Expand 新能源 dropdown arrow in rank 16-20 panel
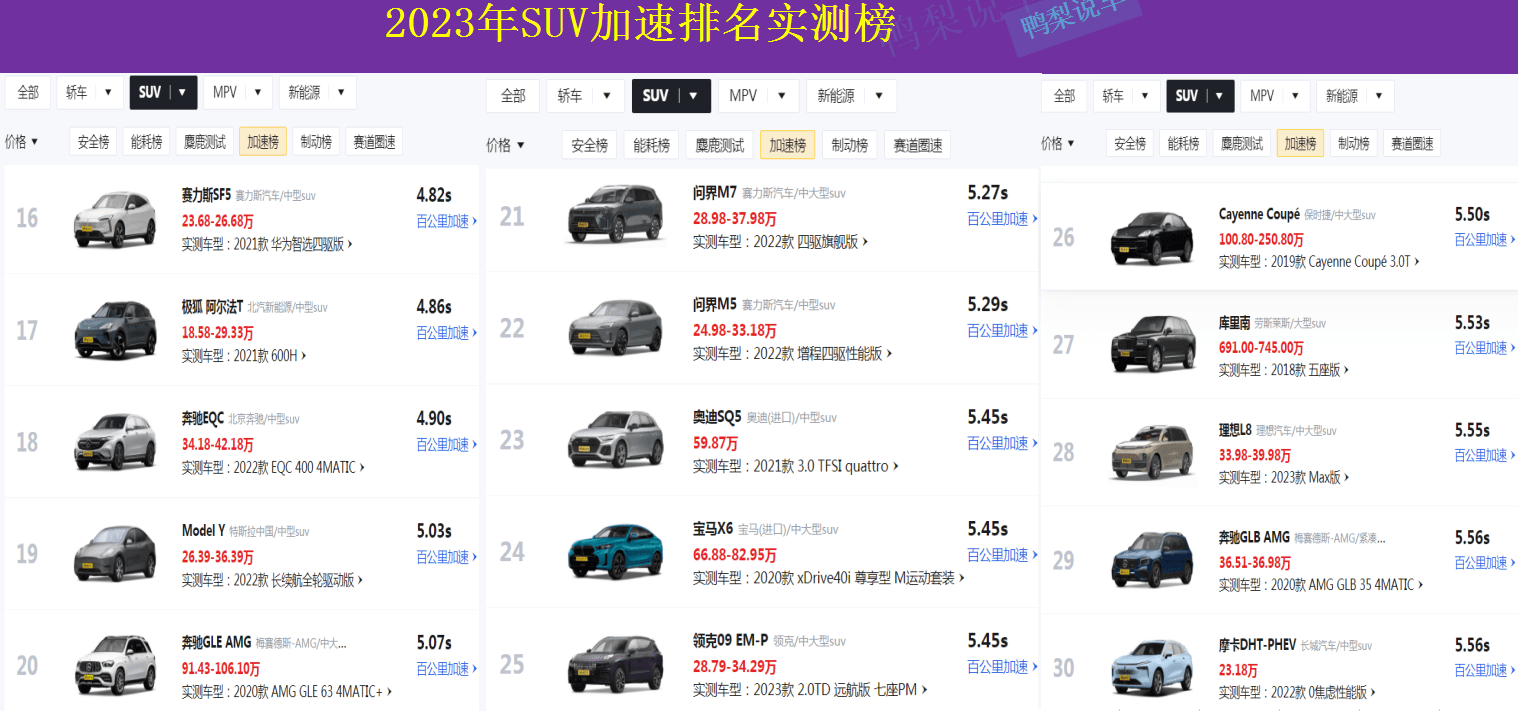This screenshot has width=1518, height=711. pyautogui.click(x=340, y=92)
